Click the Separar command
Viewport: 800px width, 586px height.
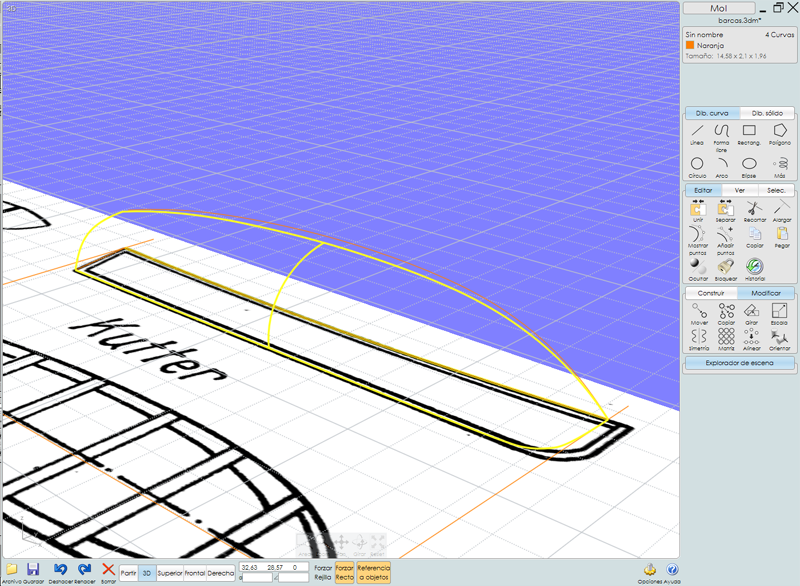coord(725,211)
